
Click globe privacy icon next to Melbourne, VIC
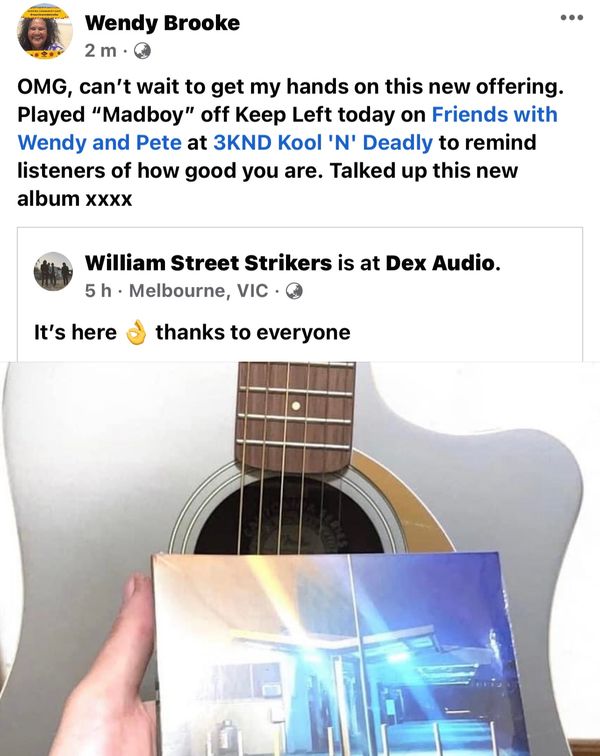pyautogui.click(x=294, y=291)
